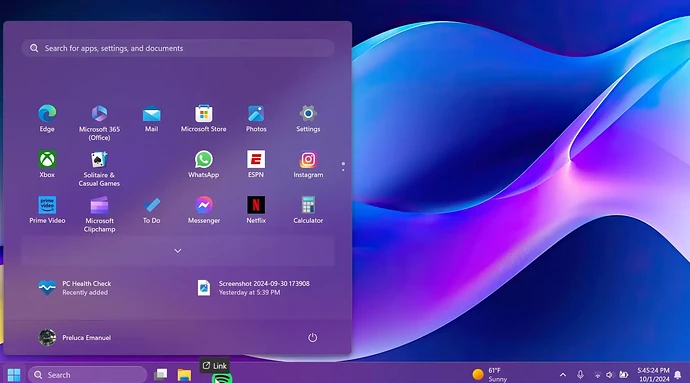Open Microsoft Clipchamp

[99, 214]
